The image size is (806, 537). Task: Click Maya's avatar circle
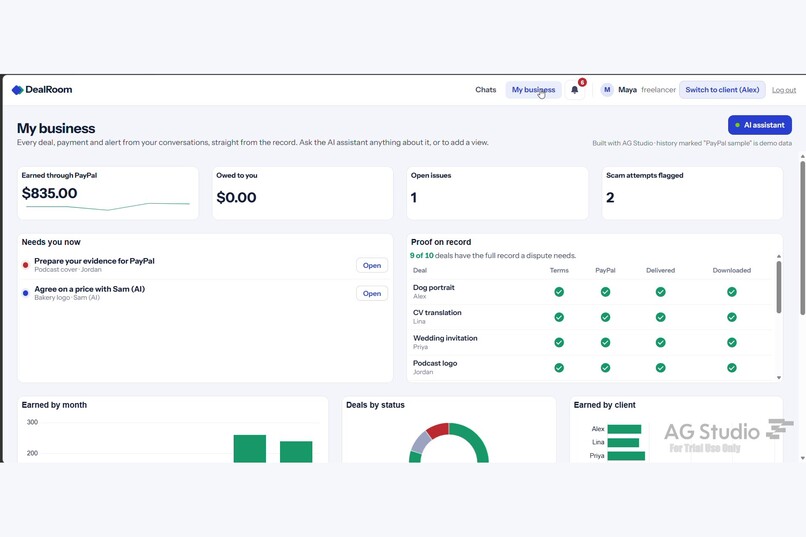(x=607, y=90)
